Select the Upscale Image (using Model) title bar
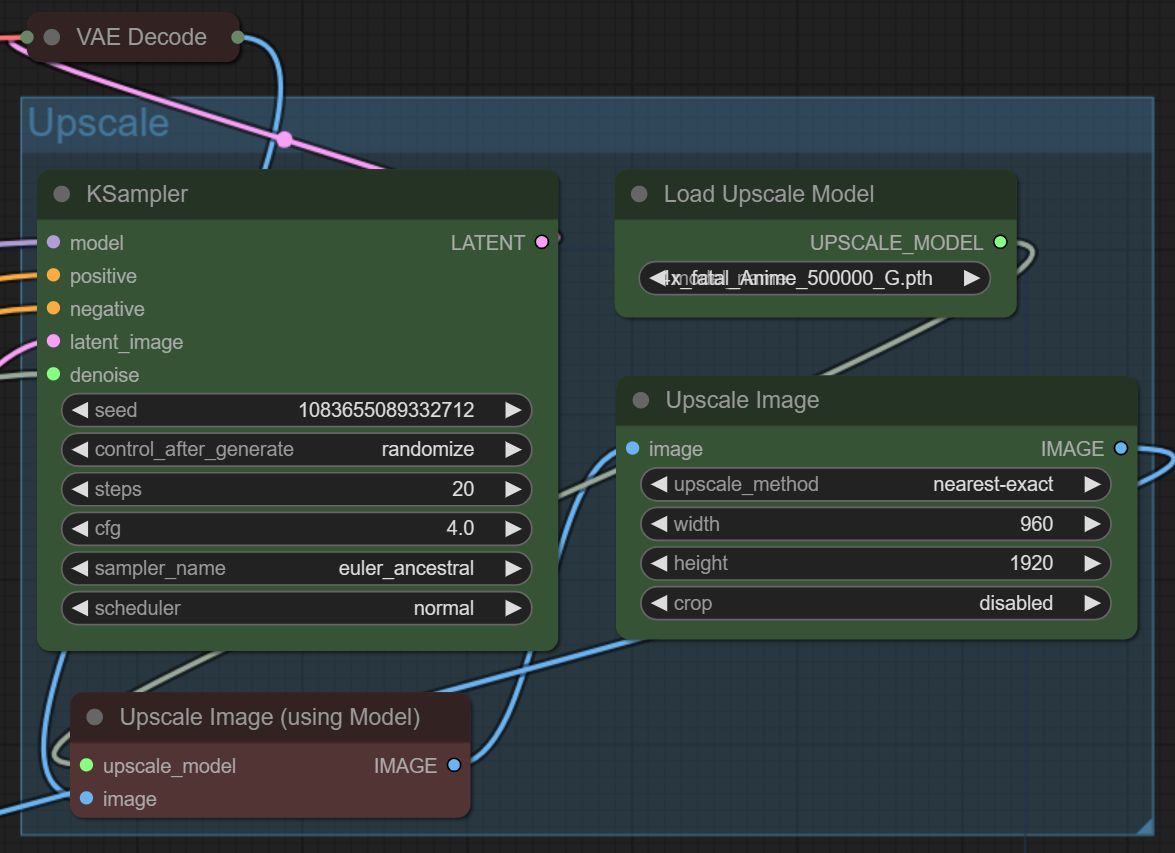Image resolution: width=1175 pixels, height=853 pixels. [x=271, y=717]
